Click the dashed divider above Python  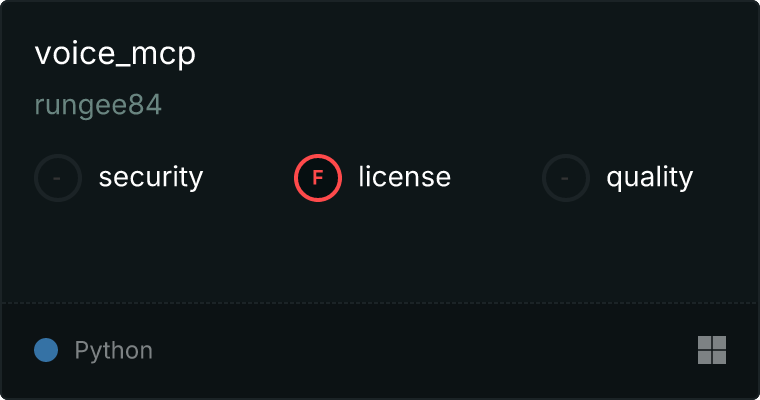click(x=380, y=303)
